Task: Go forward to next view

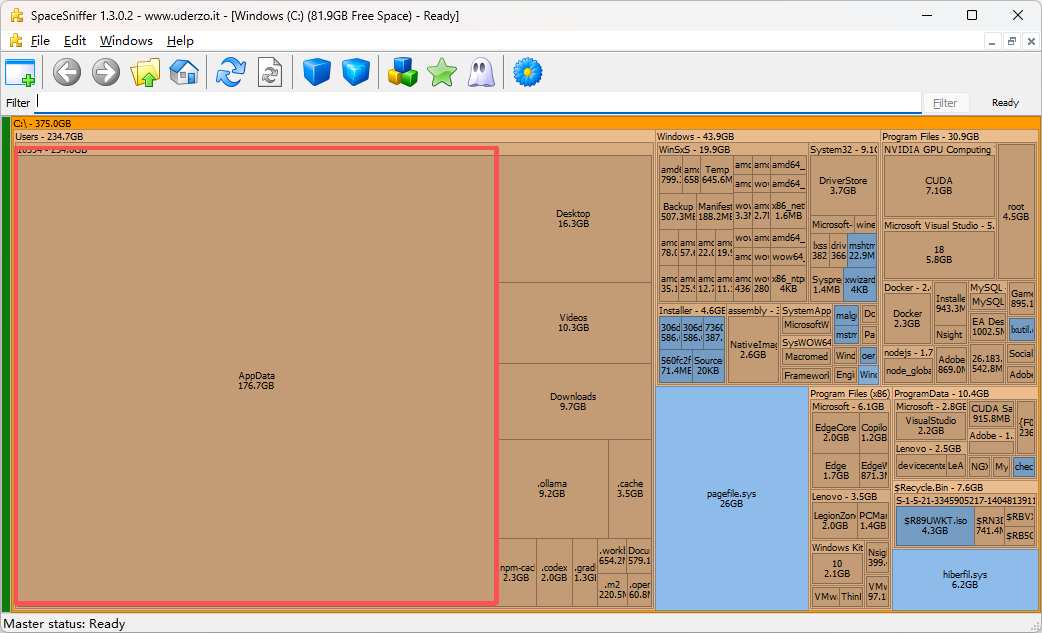Action: coord(106,72)
